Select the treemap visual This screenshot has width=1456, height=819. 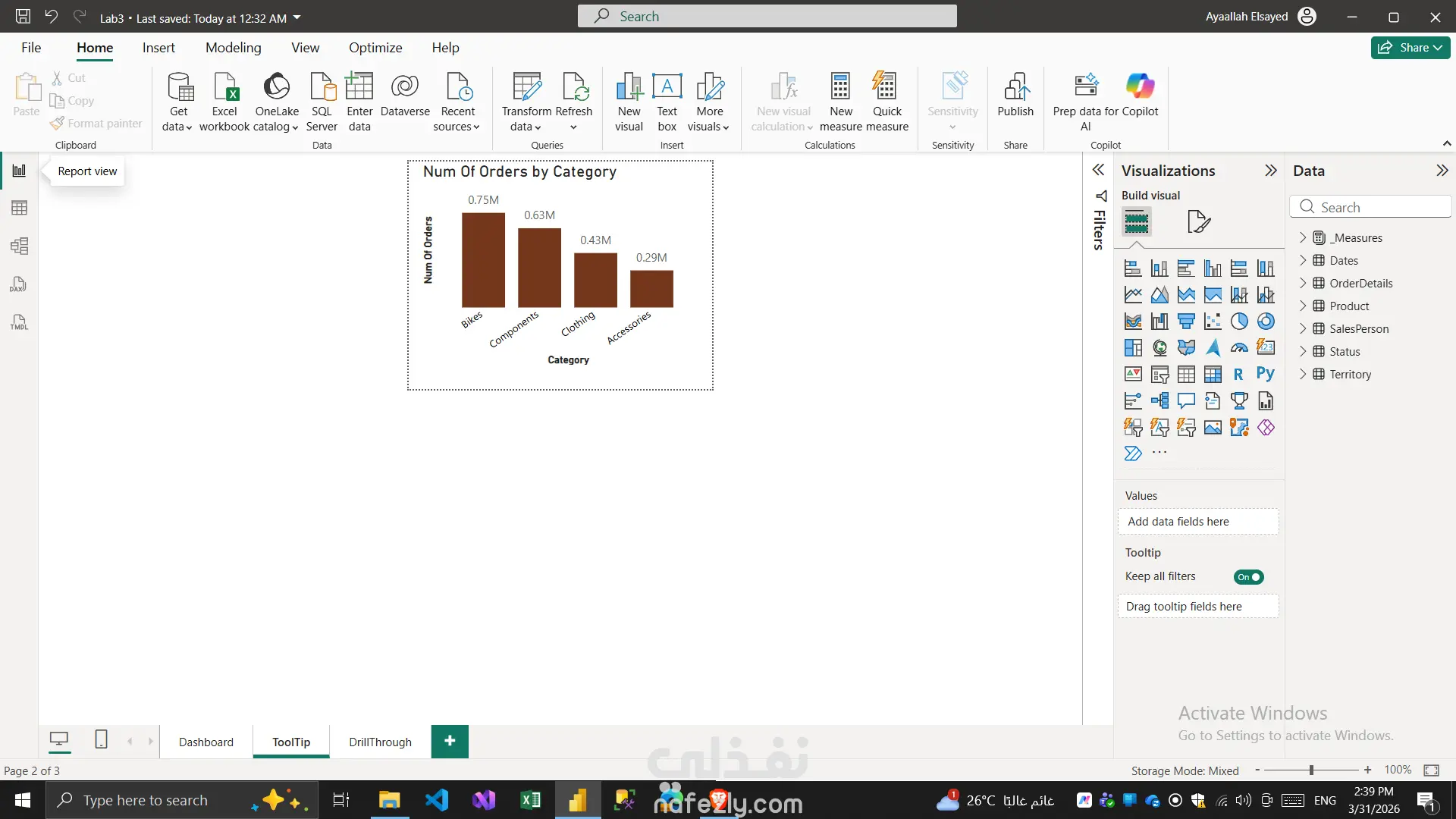1133,348
